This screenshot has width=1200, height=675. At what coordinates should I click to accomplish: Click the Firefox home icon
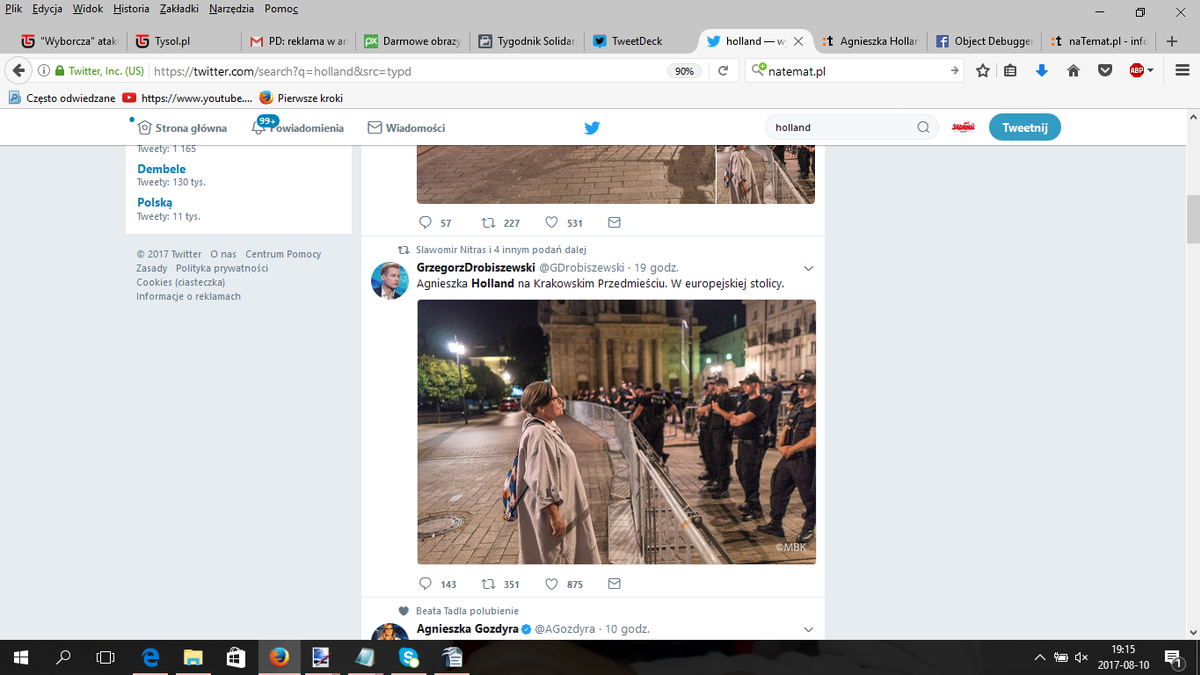coord(1073,71)
